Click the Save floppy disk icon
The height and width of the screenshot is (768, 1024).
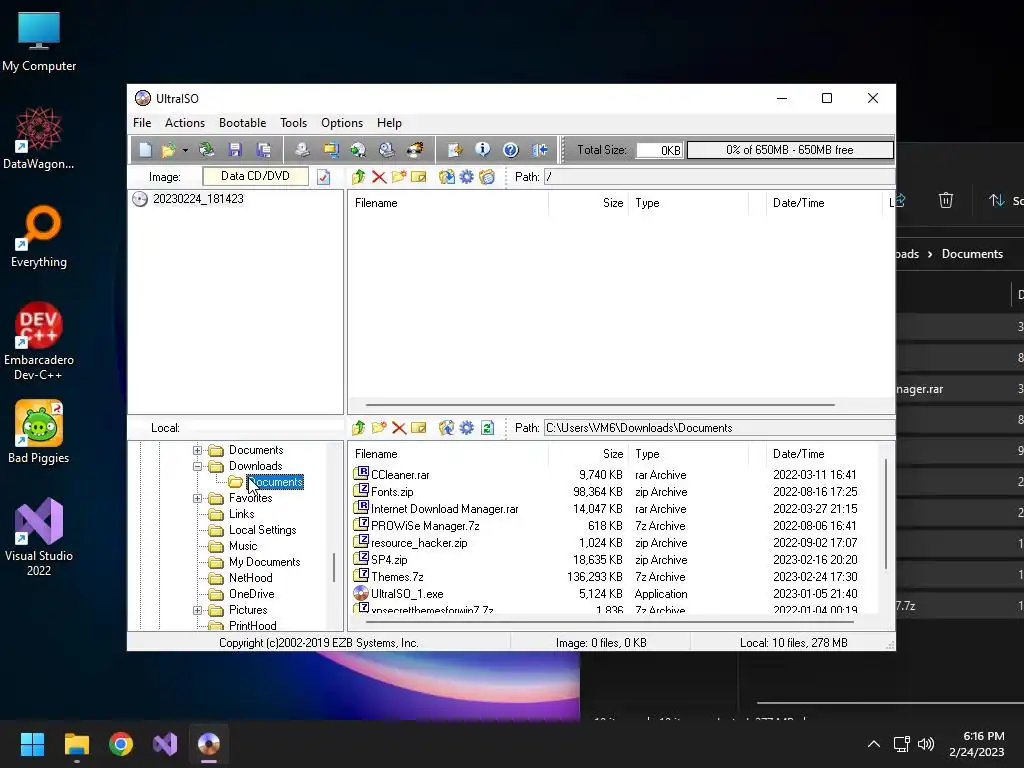235,150
